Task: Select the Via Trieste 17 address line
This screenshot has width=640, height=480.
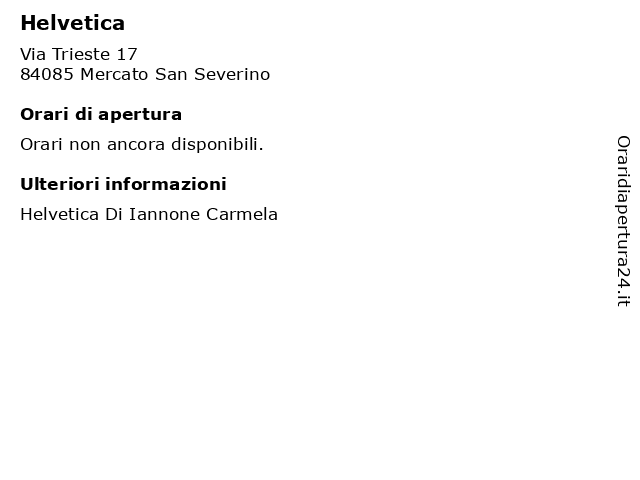Action: click(78, 54)
